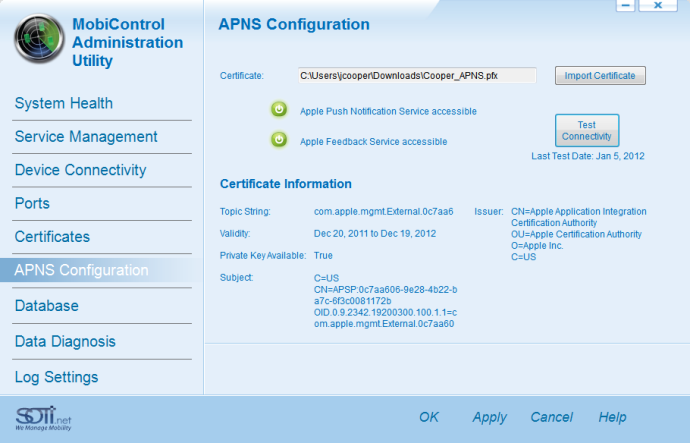This screenshot has height=443, width=690.
Task: Open the Database section
Action: pos(47,306)
